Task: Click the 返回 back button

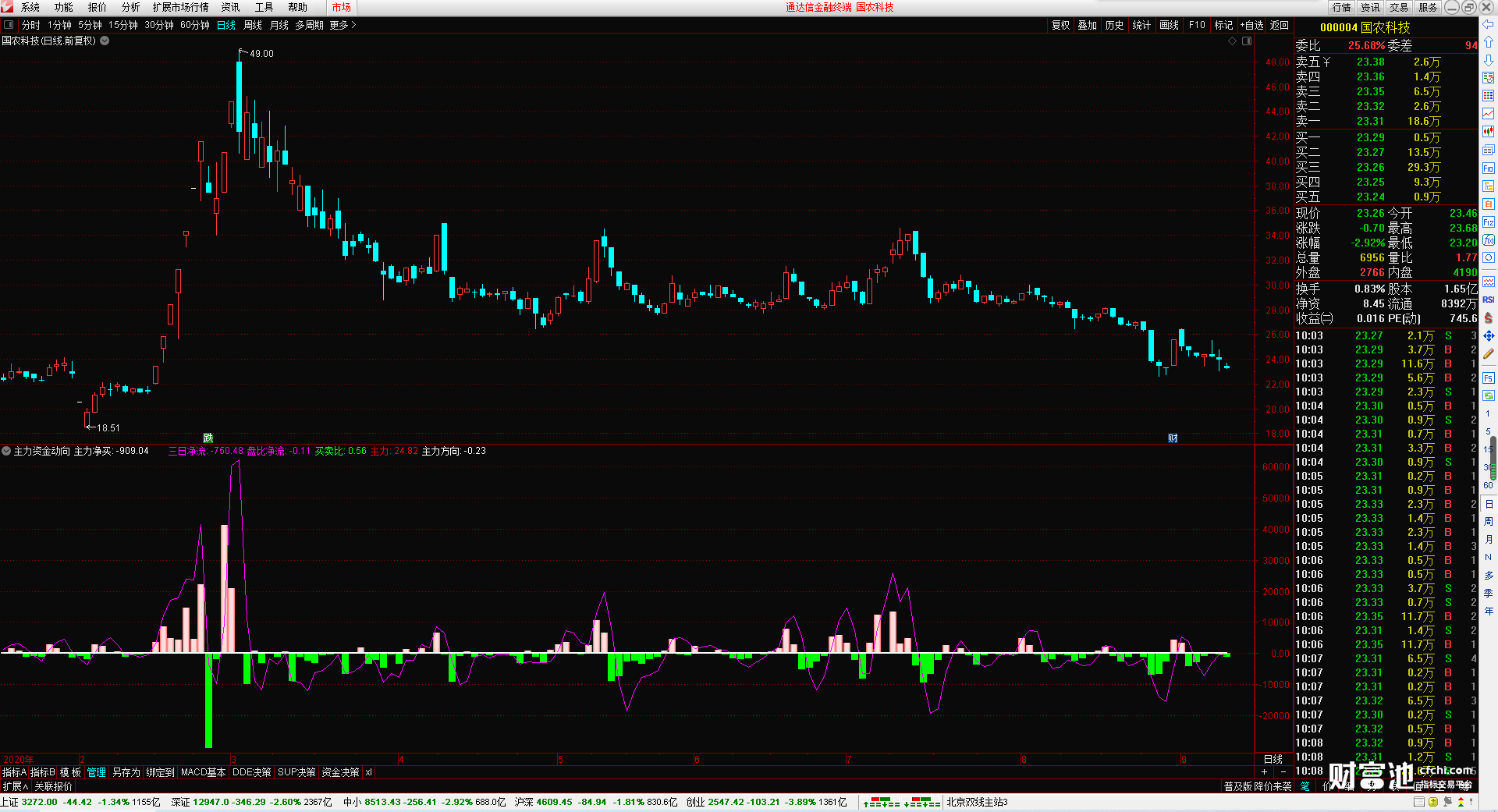Action: (x=1280, y=25)
